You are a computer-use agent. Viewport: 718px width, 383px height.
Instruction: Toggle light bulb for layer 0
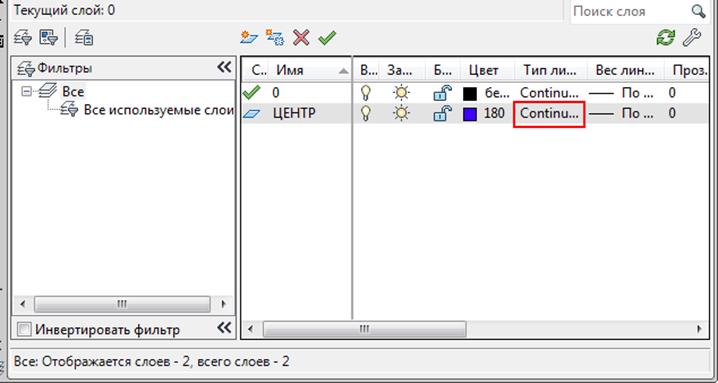[x=365, y=93]
